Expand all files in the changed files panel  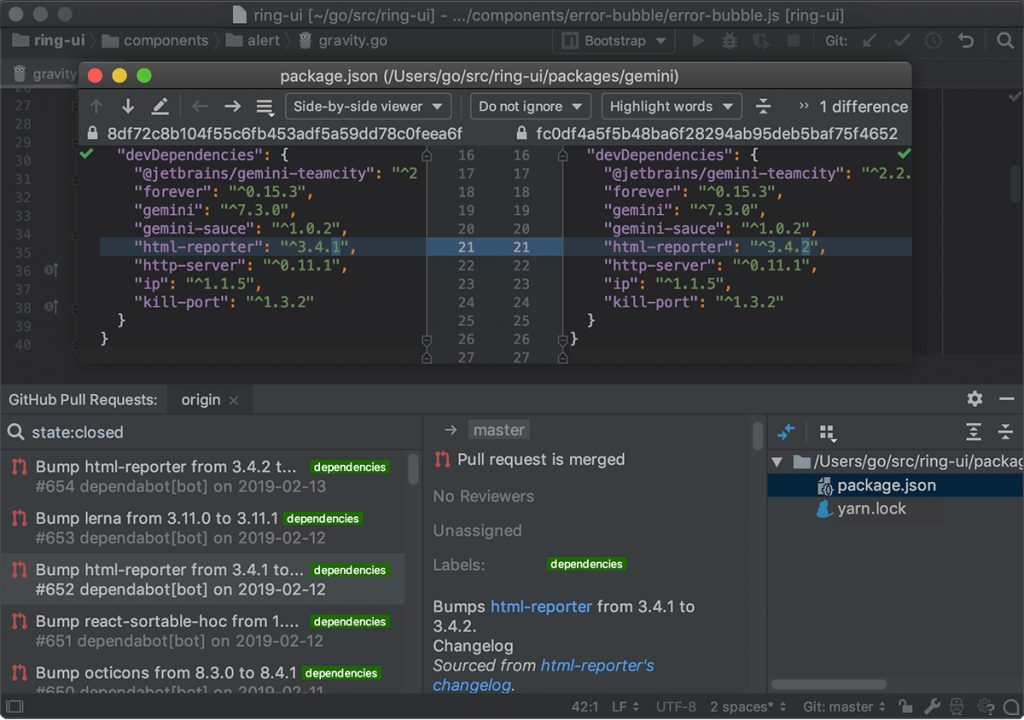click(974, 432)
